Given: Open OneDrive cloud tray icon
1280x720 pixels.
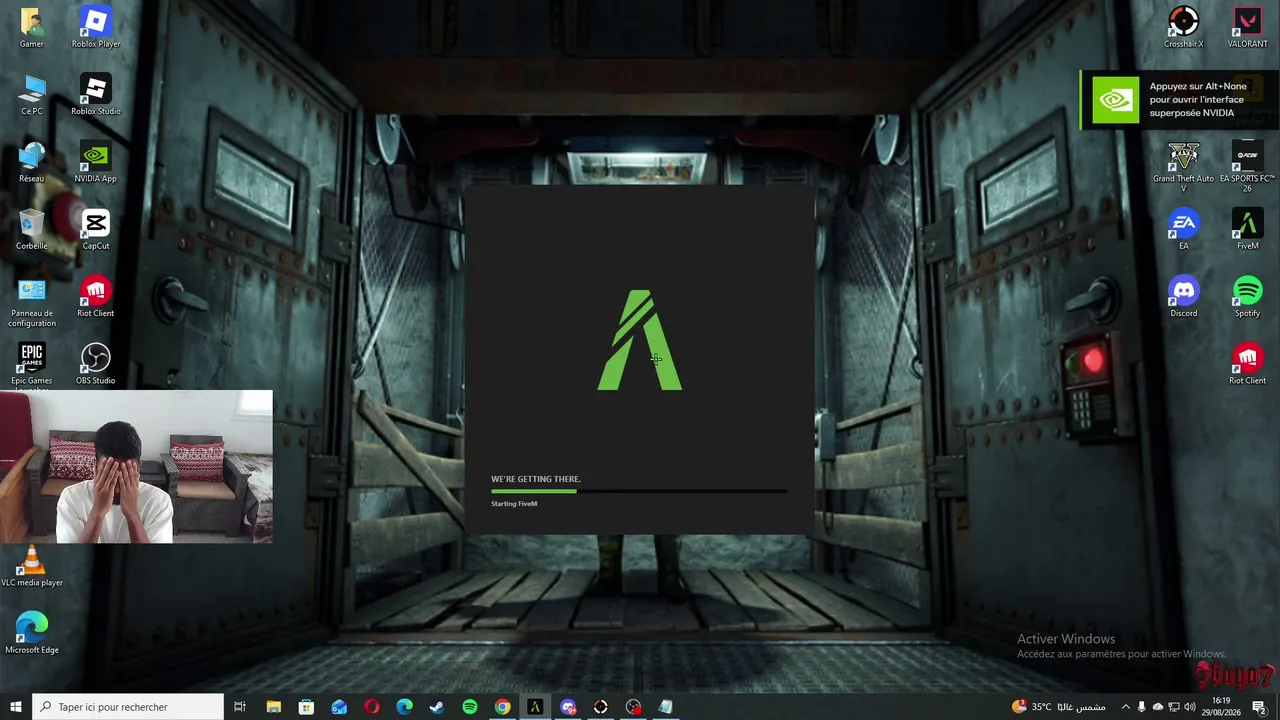Looking at the screenshot, I should 1158,707.
